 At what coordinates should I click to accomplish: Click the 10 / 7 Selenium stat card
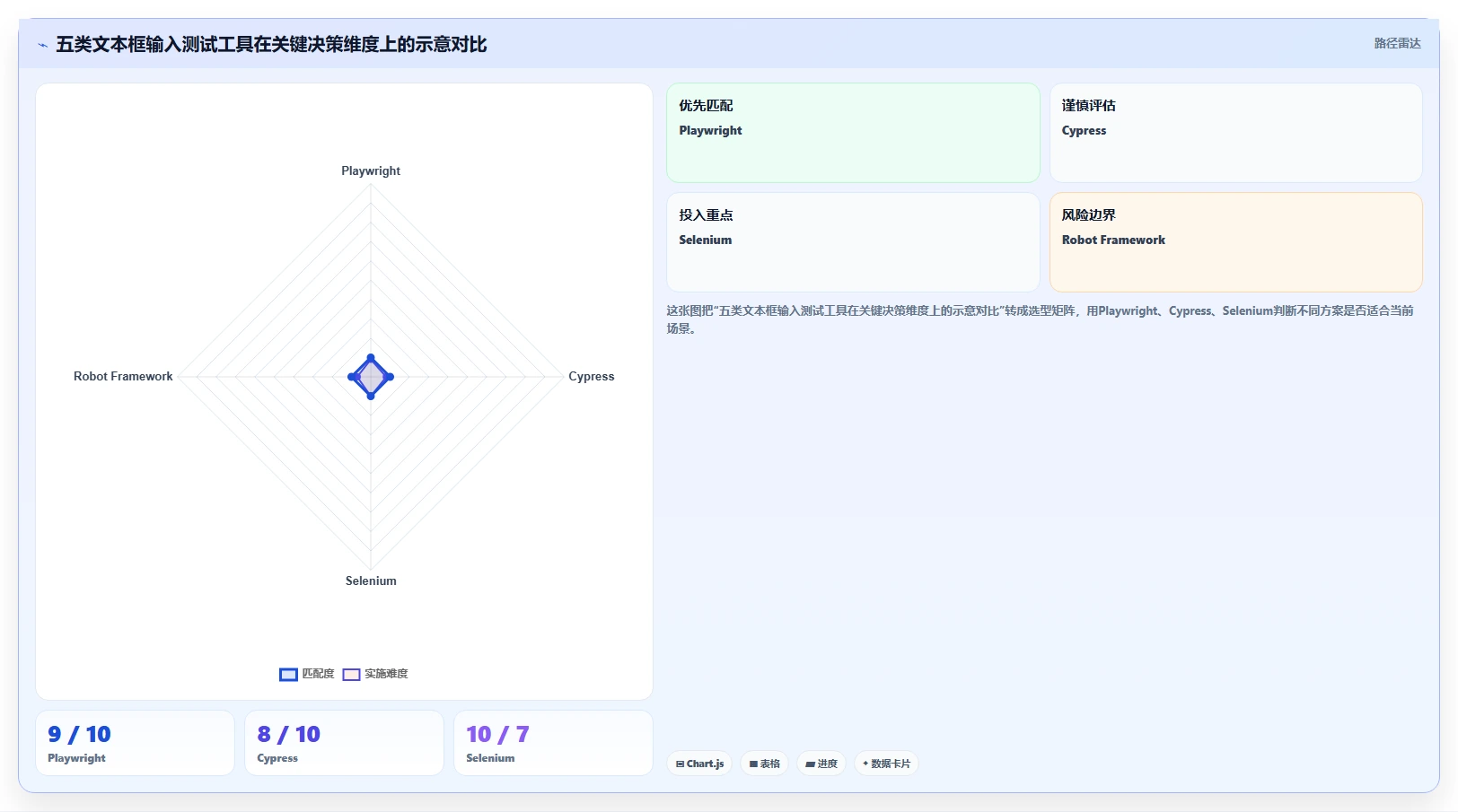coord(553,743)
